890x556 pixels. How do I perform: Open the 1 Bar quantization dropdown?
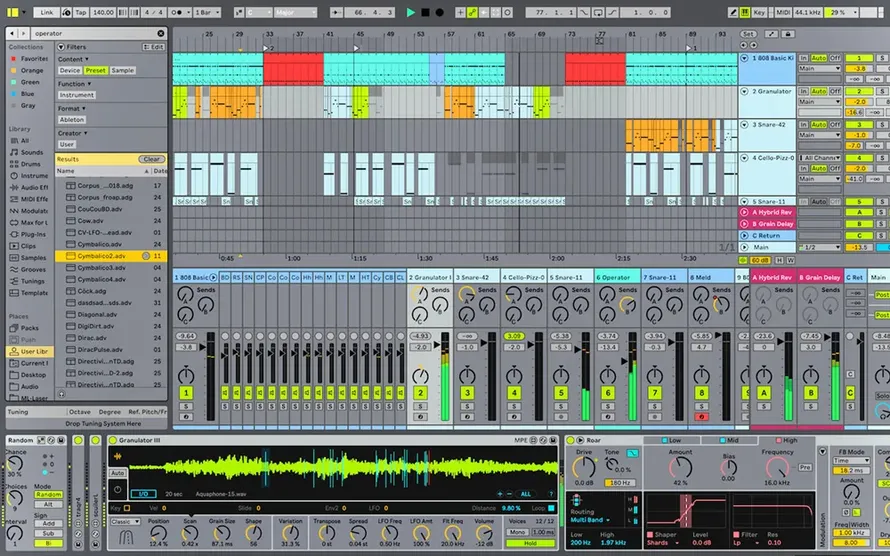tap(207, 12)
